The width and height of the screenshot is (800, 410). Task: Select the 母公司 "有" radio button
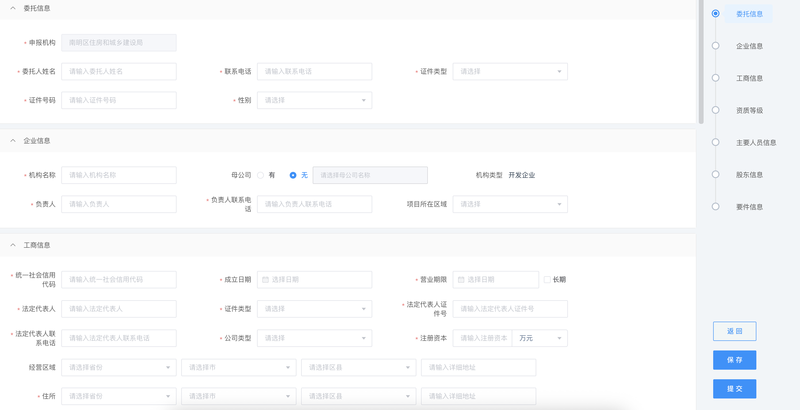[x=260, y=175]
